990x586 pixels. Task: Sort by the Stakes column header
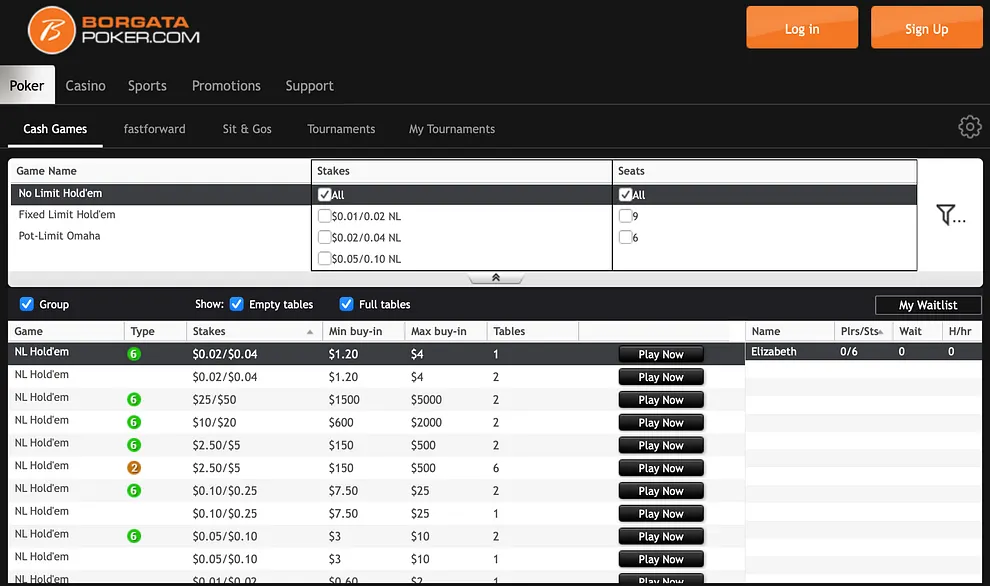(x=254, y=331)
